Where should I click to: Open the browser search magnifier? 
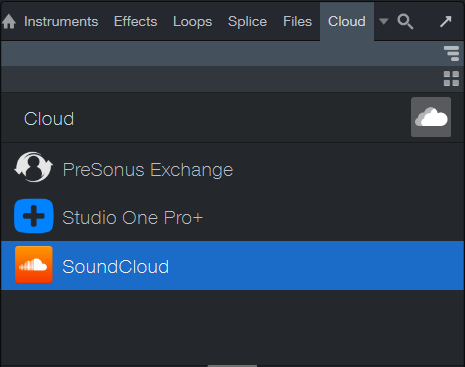pyautogui.click(x=405, y=22)
